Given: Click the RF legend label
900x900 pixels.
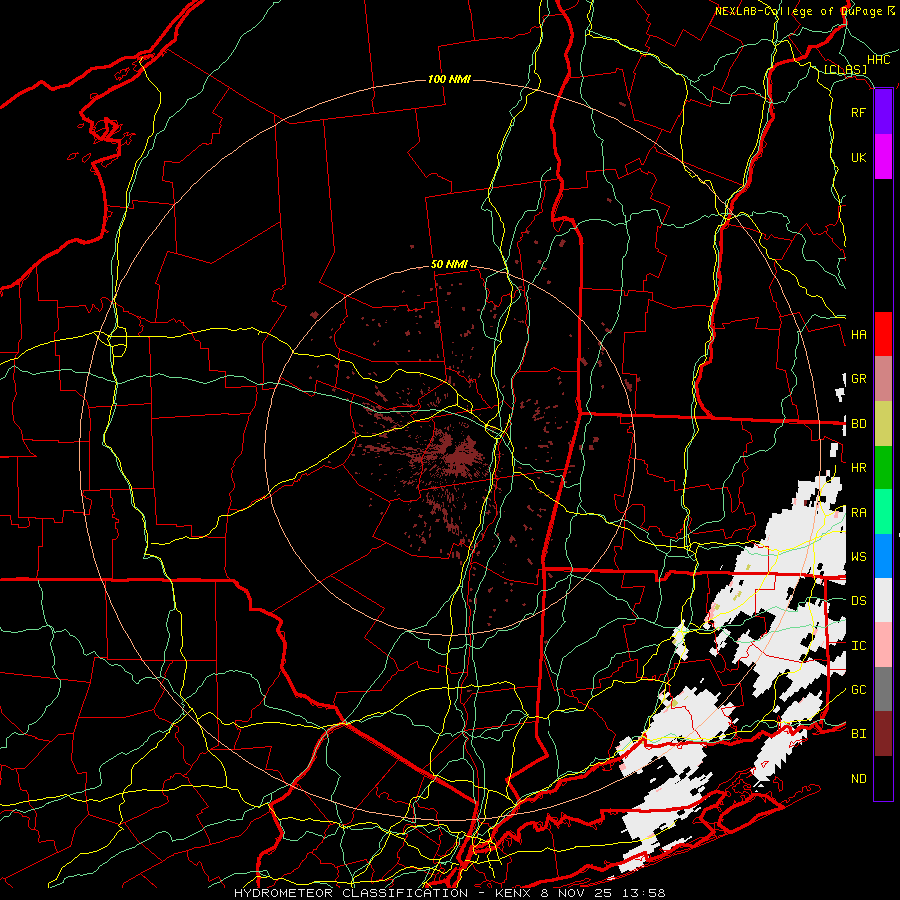Looking at the screenshot, I should pos(858,112).
